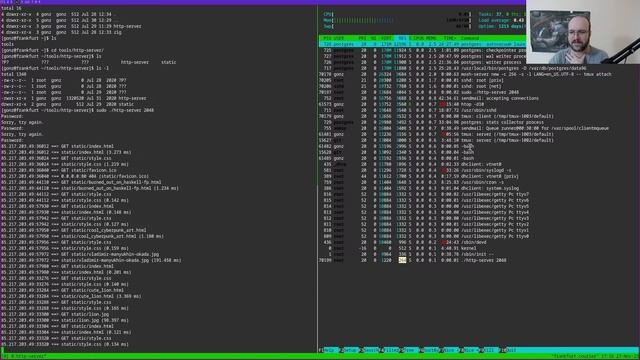Click F3 Search in htop footer
This screenshot has height=360, width=640.
coord(369,350)
